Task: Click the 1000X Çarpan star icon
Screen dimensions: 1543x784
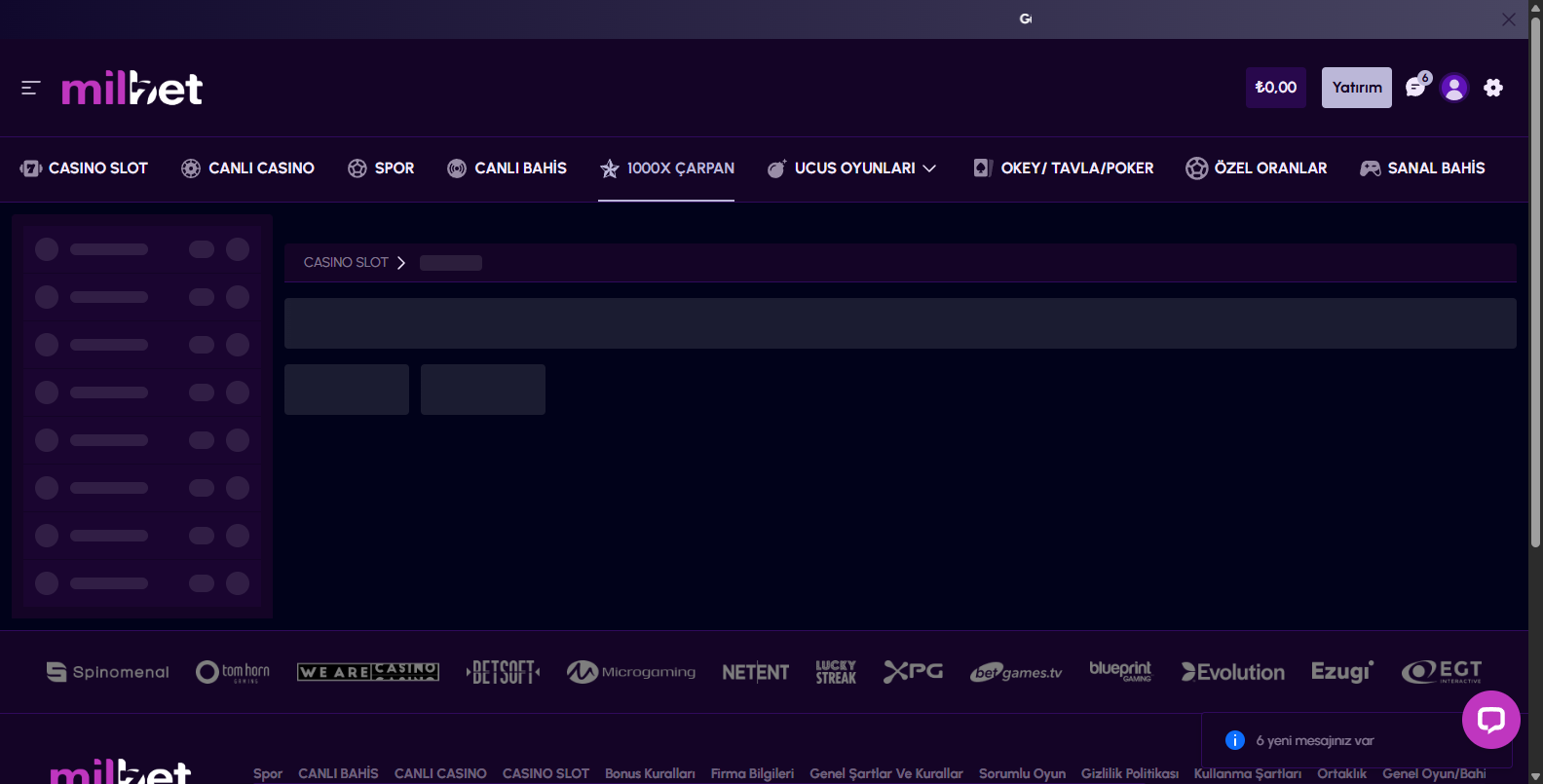Action: pyautogui.click(x=610, y=168)
